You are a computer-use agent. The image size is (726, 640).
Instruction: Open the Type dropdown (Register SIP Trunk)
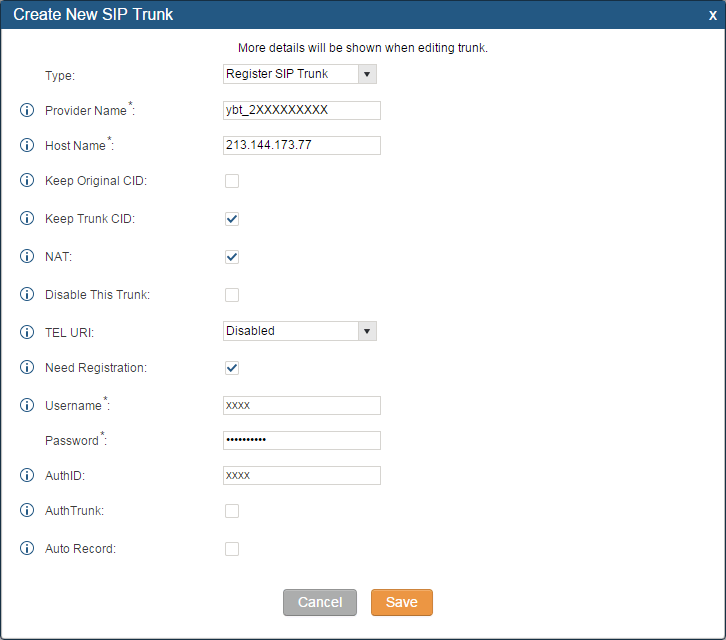[x=299, y=74]
